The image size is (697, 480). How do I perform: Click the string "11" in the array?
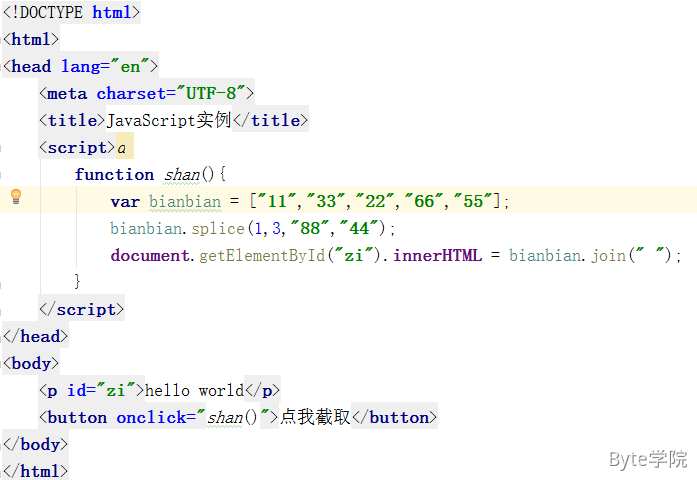tap(276, 201)
